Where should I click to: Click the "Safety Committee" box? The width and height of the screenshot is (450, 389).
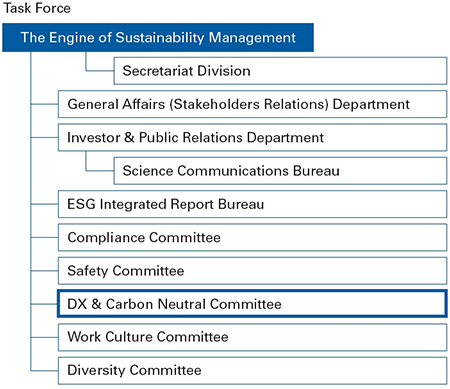point(253,271)
